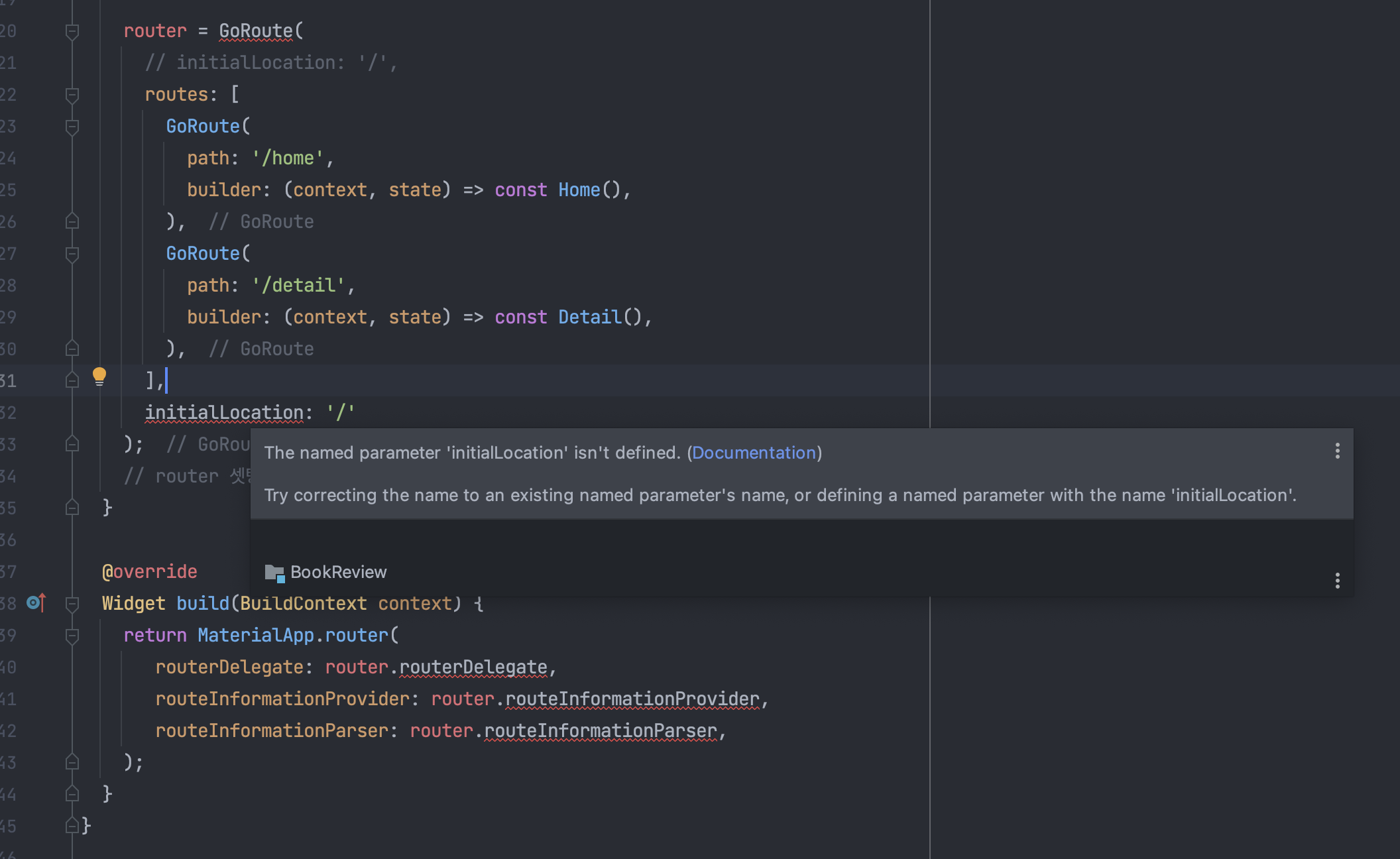Collapse the router = GoRoute( block on line 20
The height and width of the screenshot is (859, 1400).
(x=72, y=31)
